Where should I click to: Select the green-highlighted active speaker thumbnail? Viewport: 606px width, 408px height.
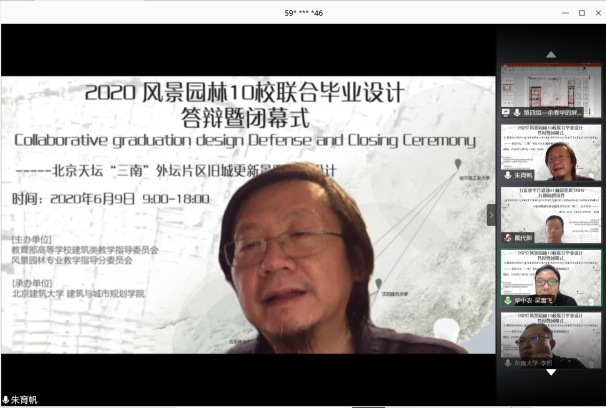tap(551, 276)
